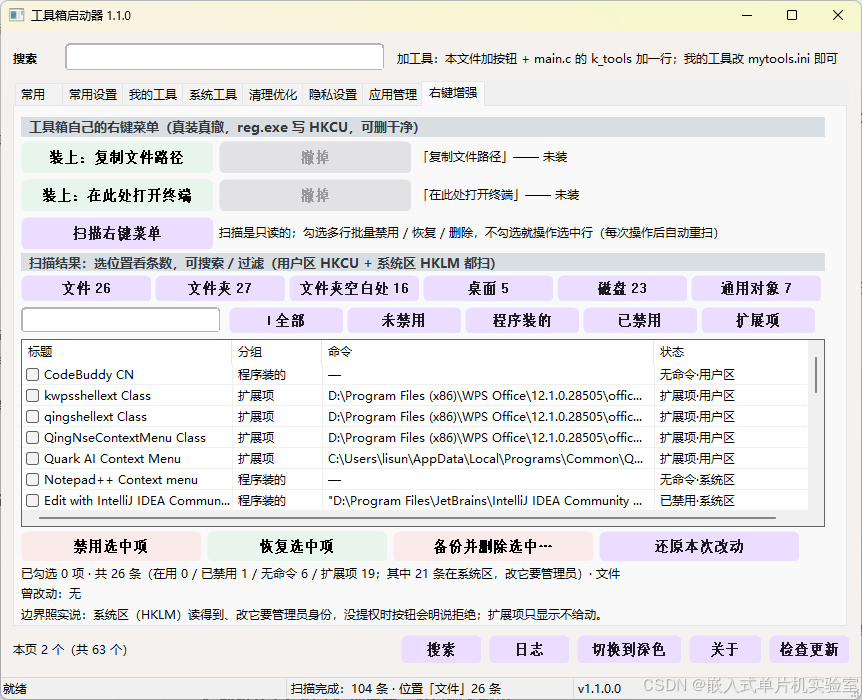Tick the QingNseContextMenu Class checkbox
Image resolution: width=862 pixels, height=700 pixels.
point(32,437)
